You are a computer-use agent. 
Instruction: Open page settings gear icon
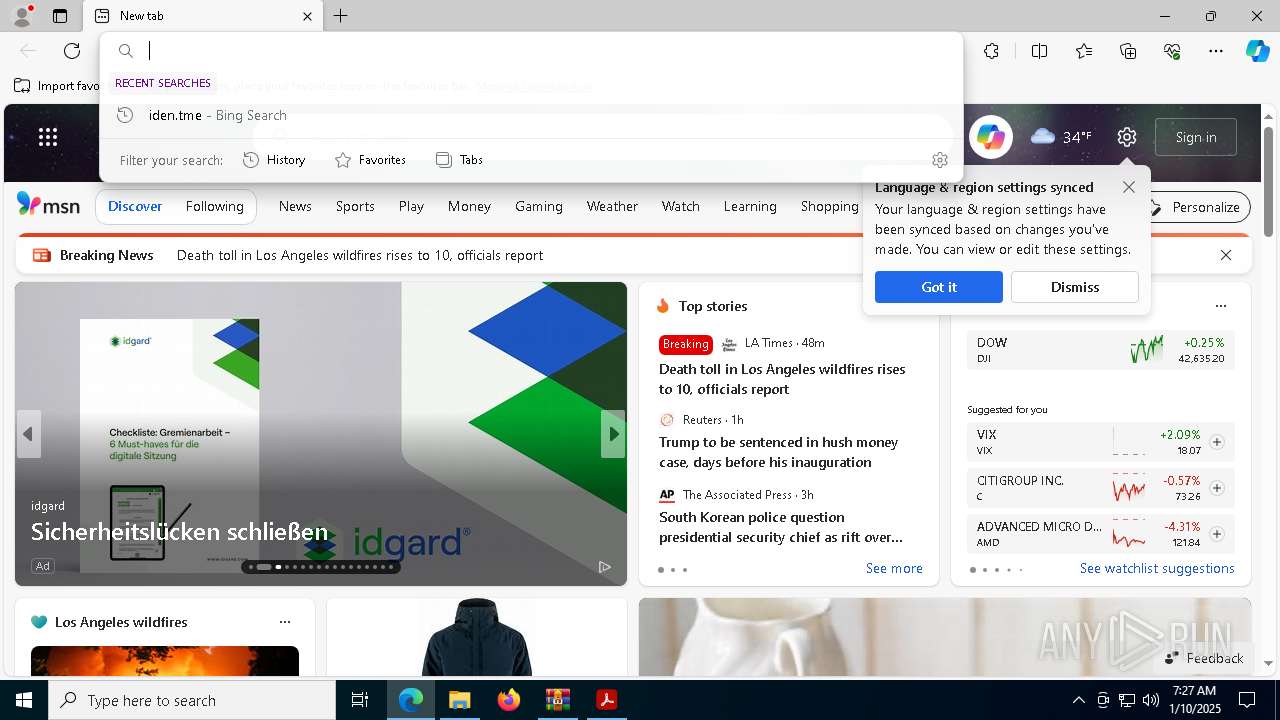[1127, 137]
